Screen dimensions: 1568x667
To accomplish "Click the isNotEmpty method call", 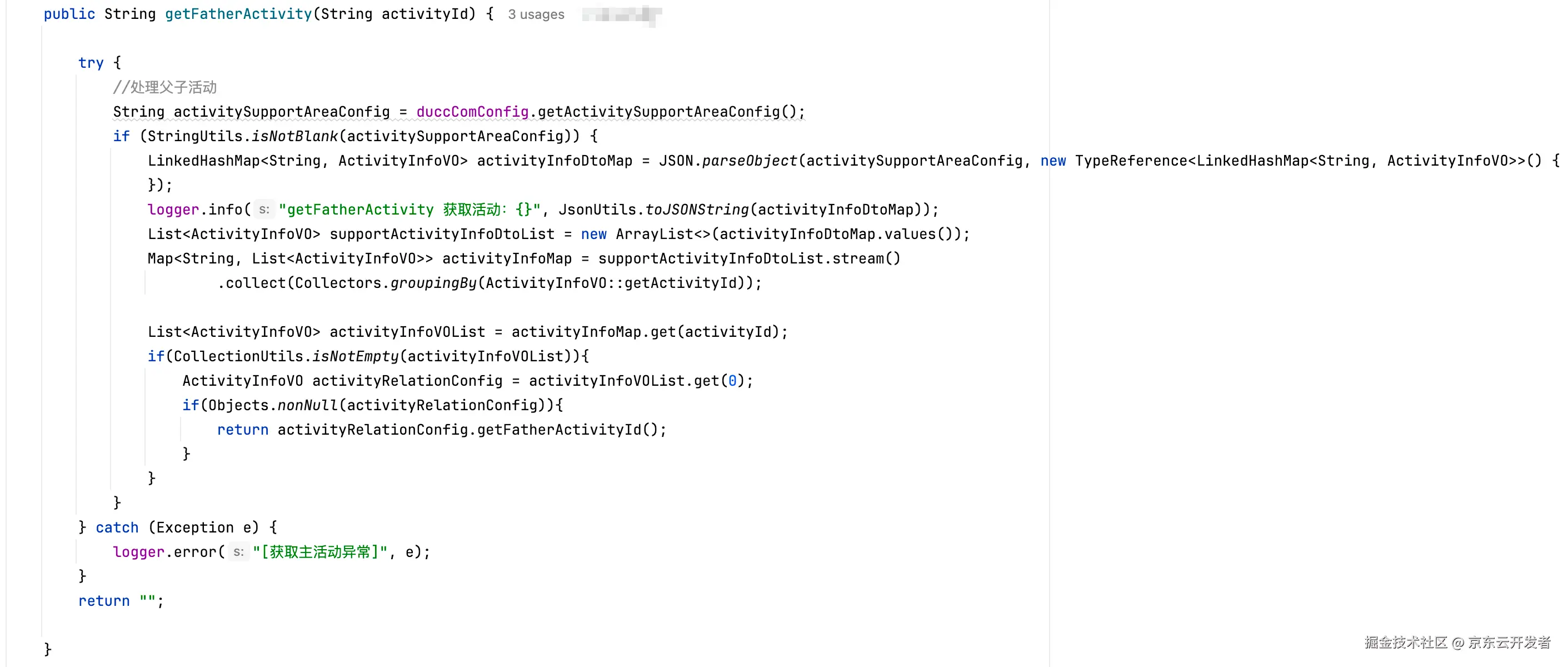I will tap(355, 356).
